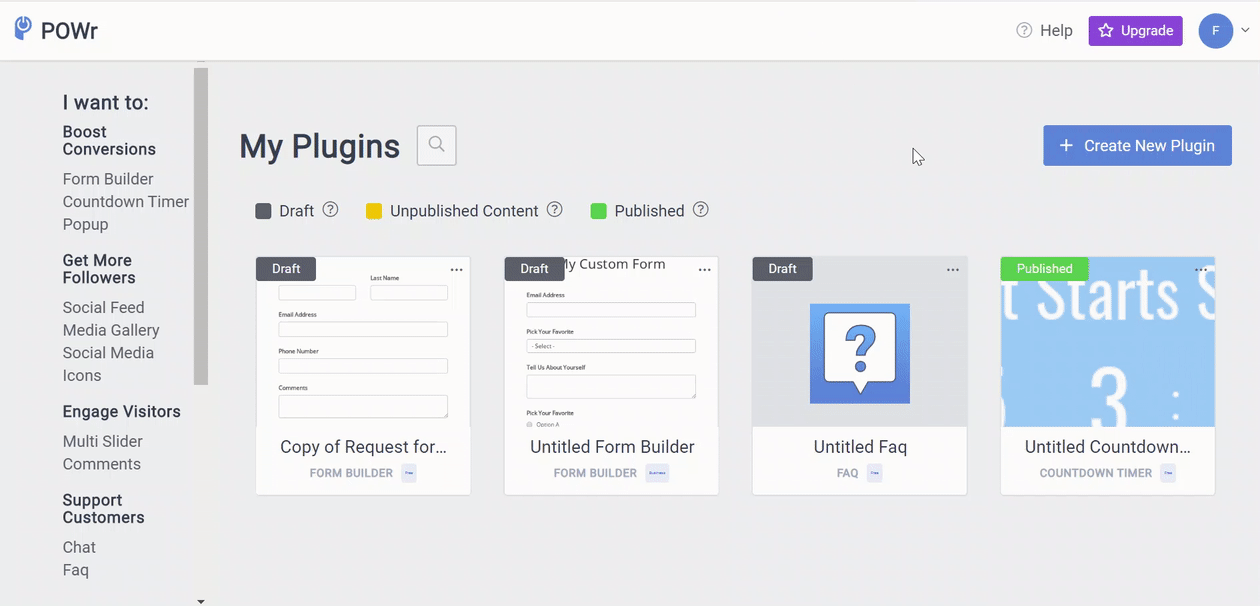Click the Business badge on Untitled Form Builder
The width and height of the screenshot is (1260, 606).
pyautogui.click(x=657, y=473)
